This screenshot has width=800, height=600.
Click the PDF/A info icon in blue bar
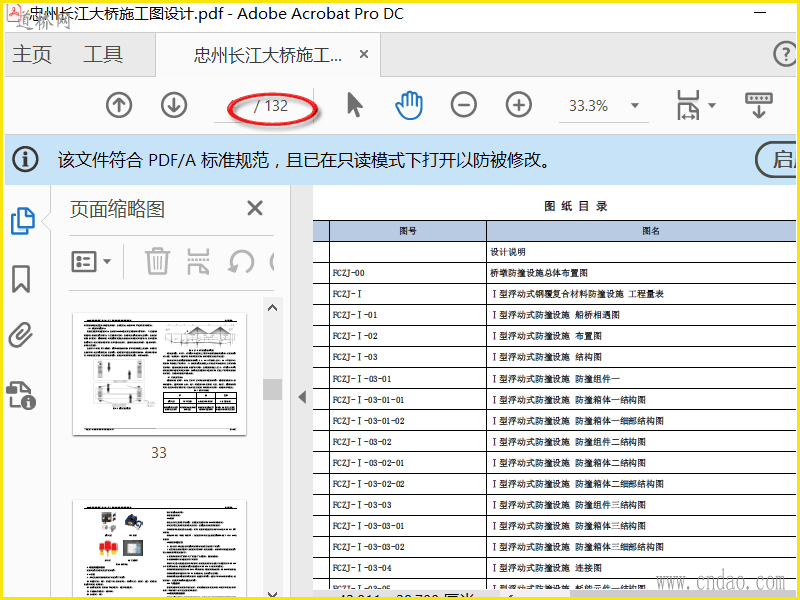pyautogui.click(x=25, y=159)
